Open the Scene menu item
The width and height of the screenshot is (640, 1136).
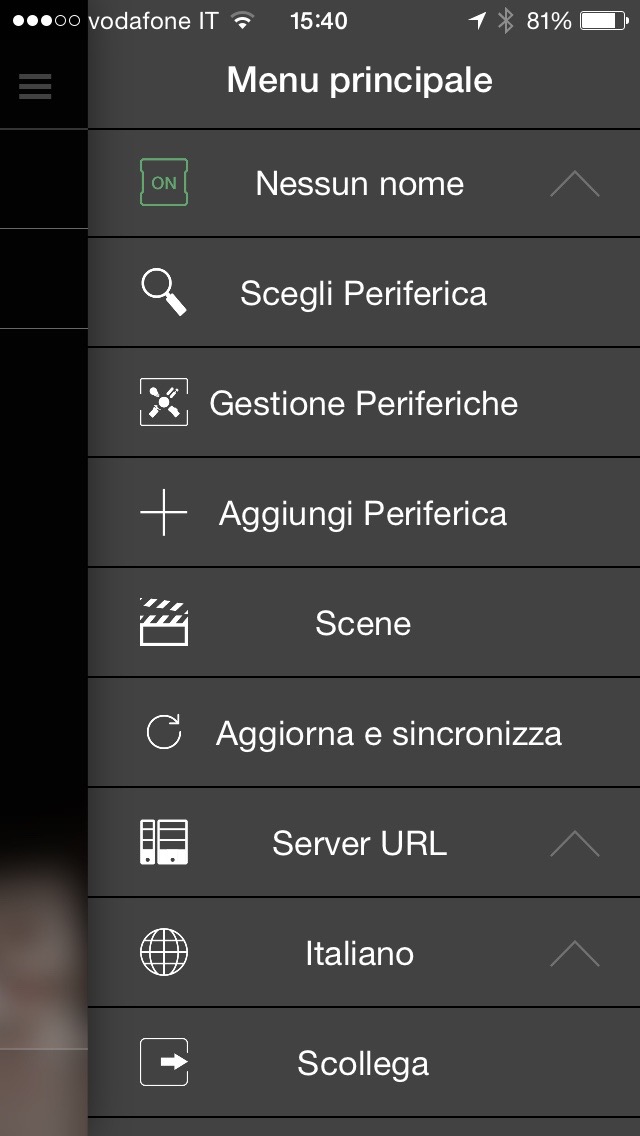point(363,623)
